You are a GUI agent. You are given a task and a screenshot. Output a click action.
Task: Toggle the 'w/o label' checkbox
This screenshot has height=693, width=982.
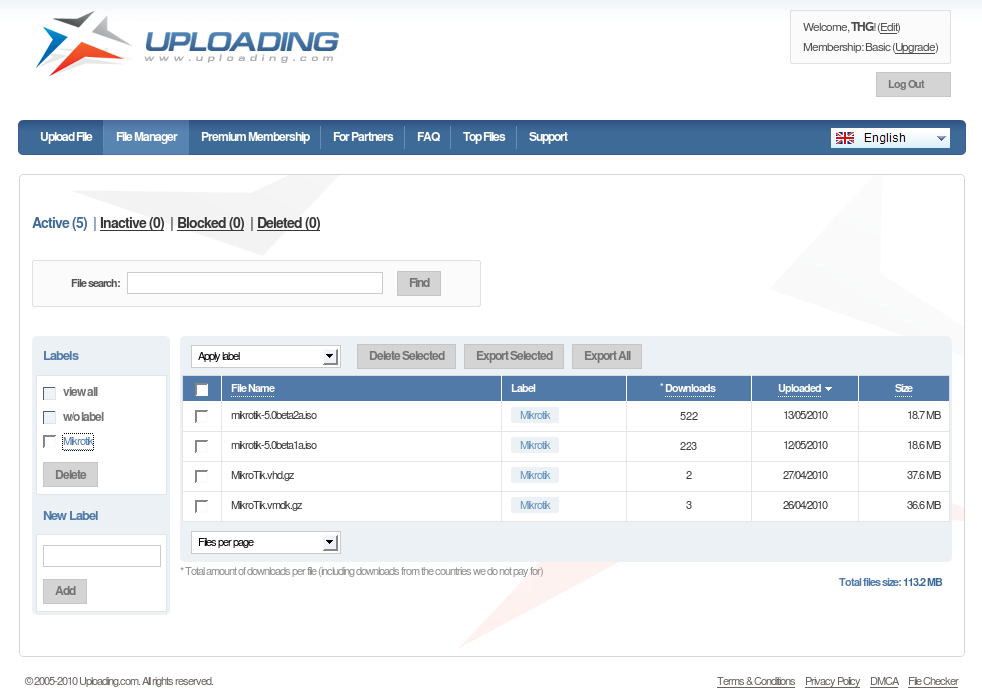[49, 417]
